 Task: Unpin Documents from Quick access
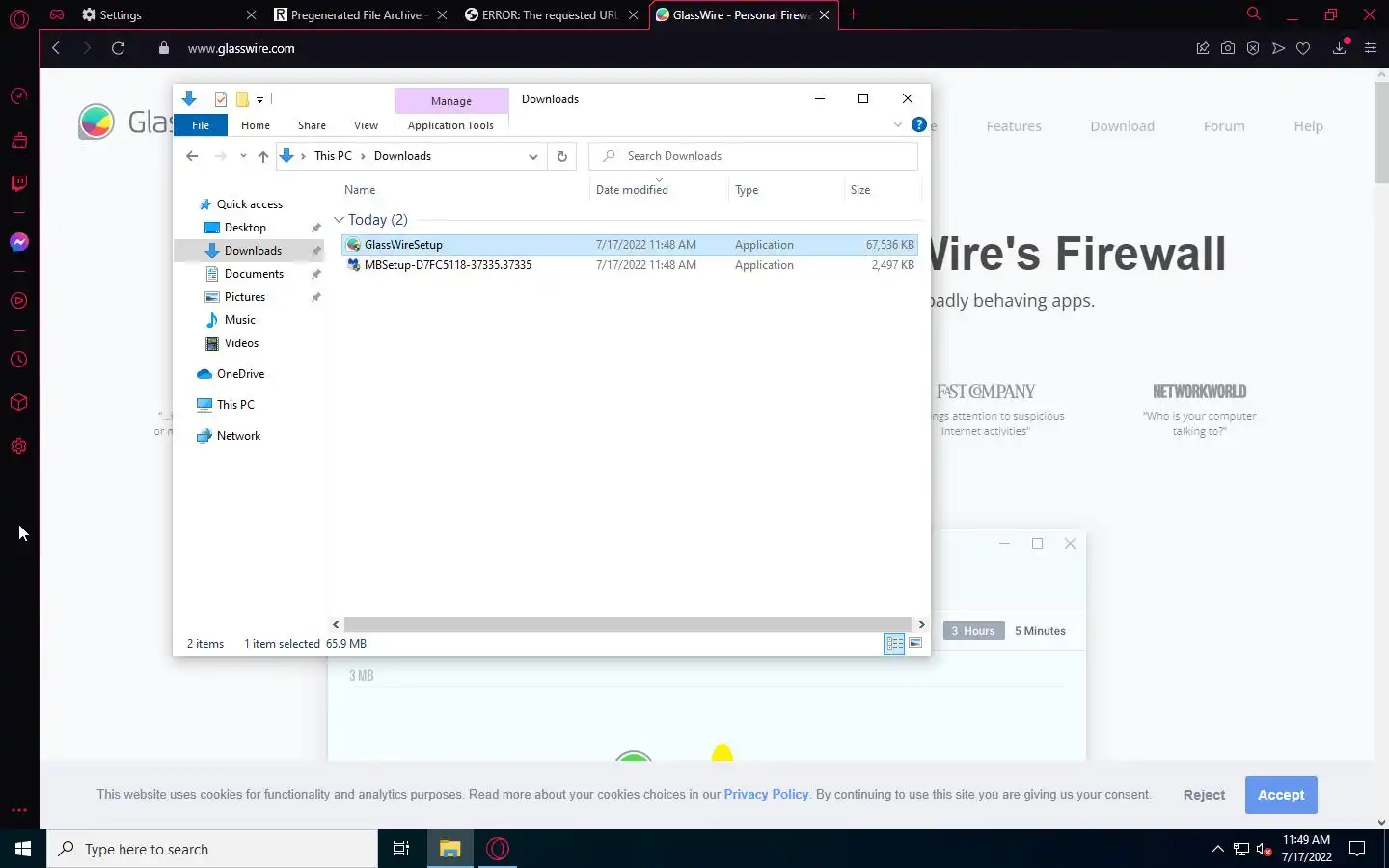315,274
